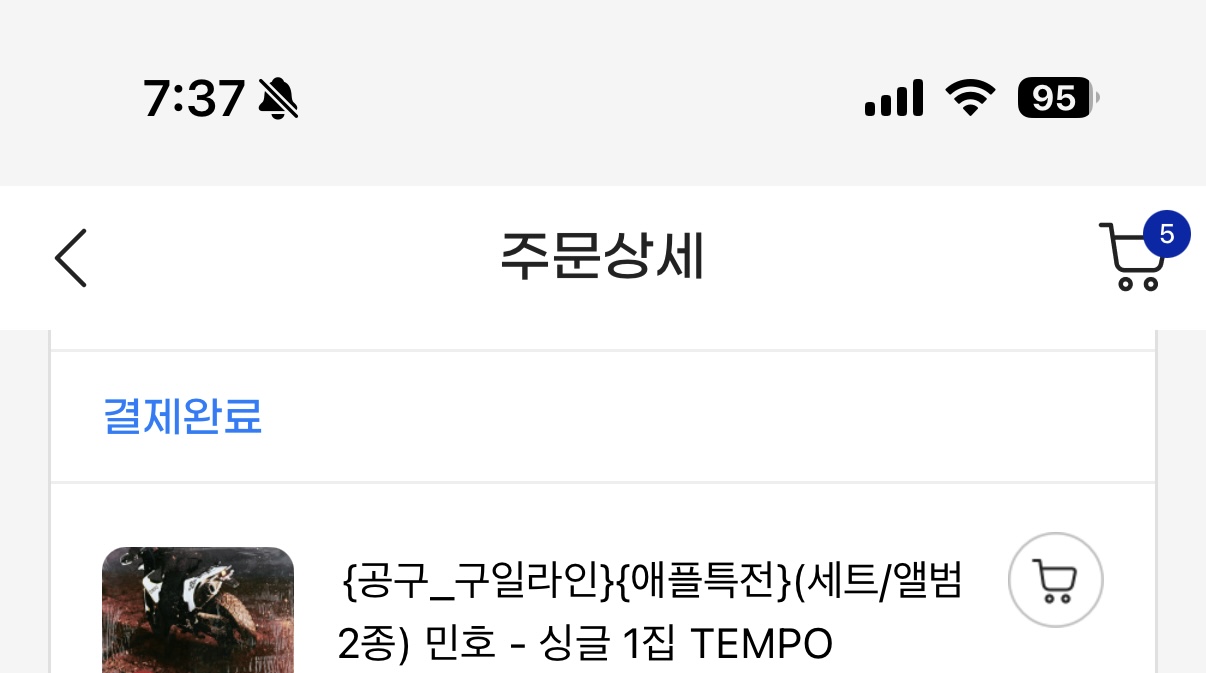Tap empty header space left of 주문상세
Image resolution: width=1206 pixels, height=673 pixels.
tap(290, 258)
